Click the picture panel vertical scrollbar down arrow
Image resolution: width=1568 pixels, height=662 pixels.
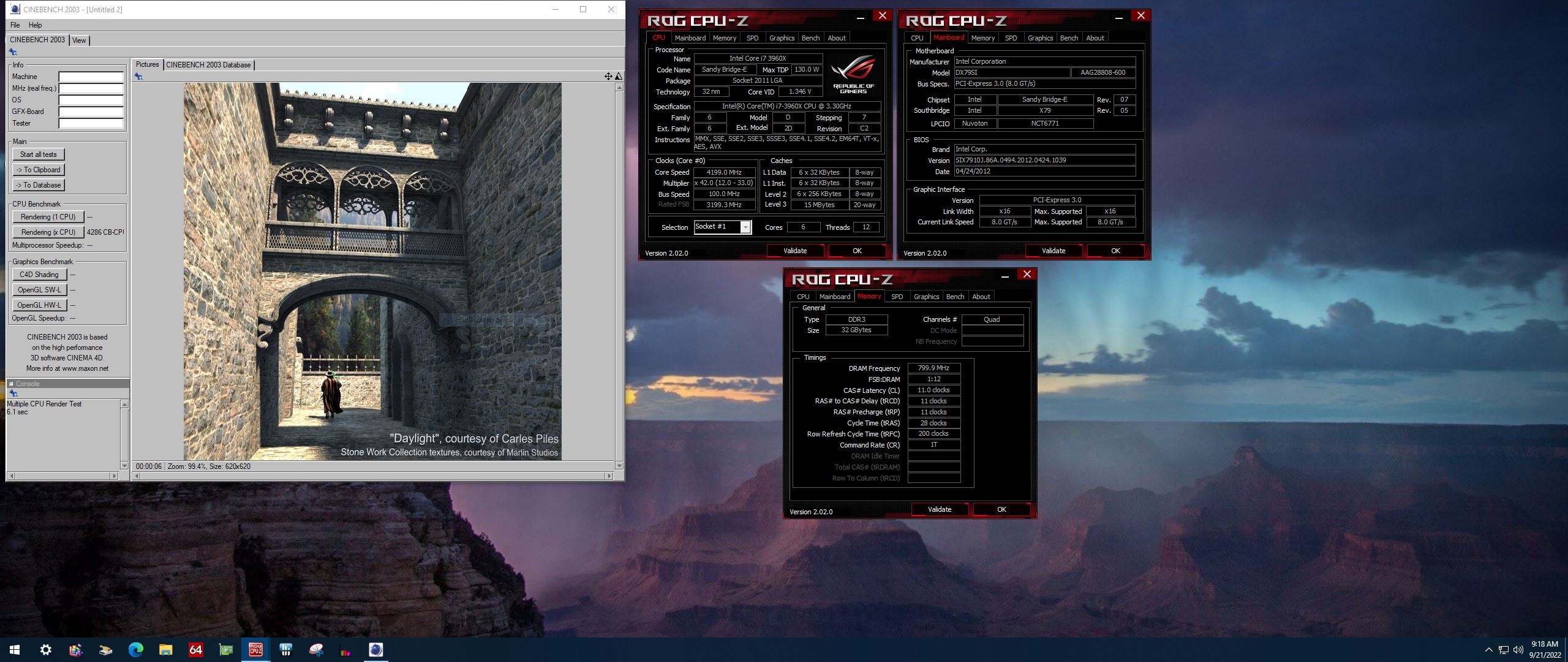[x=619, y=466]
